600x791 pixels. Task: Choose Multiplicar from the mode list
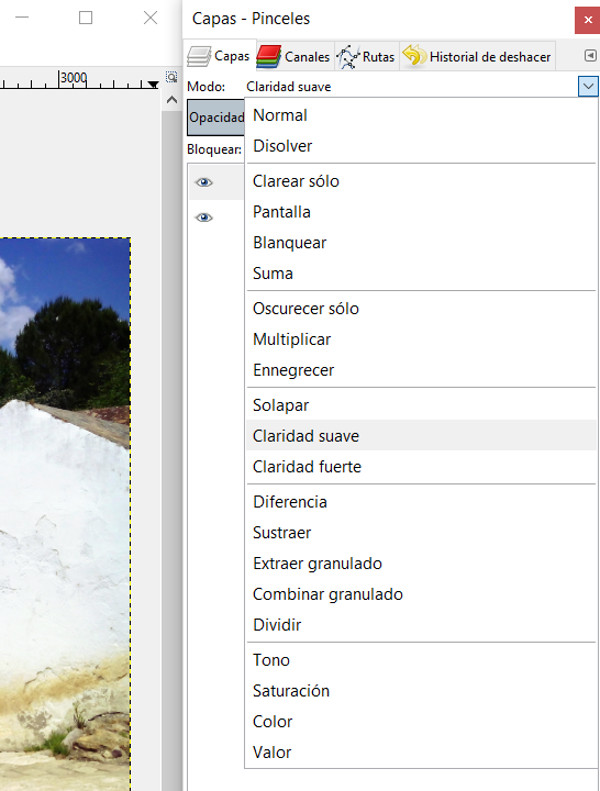(x=291, y=339)
